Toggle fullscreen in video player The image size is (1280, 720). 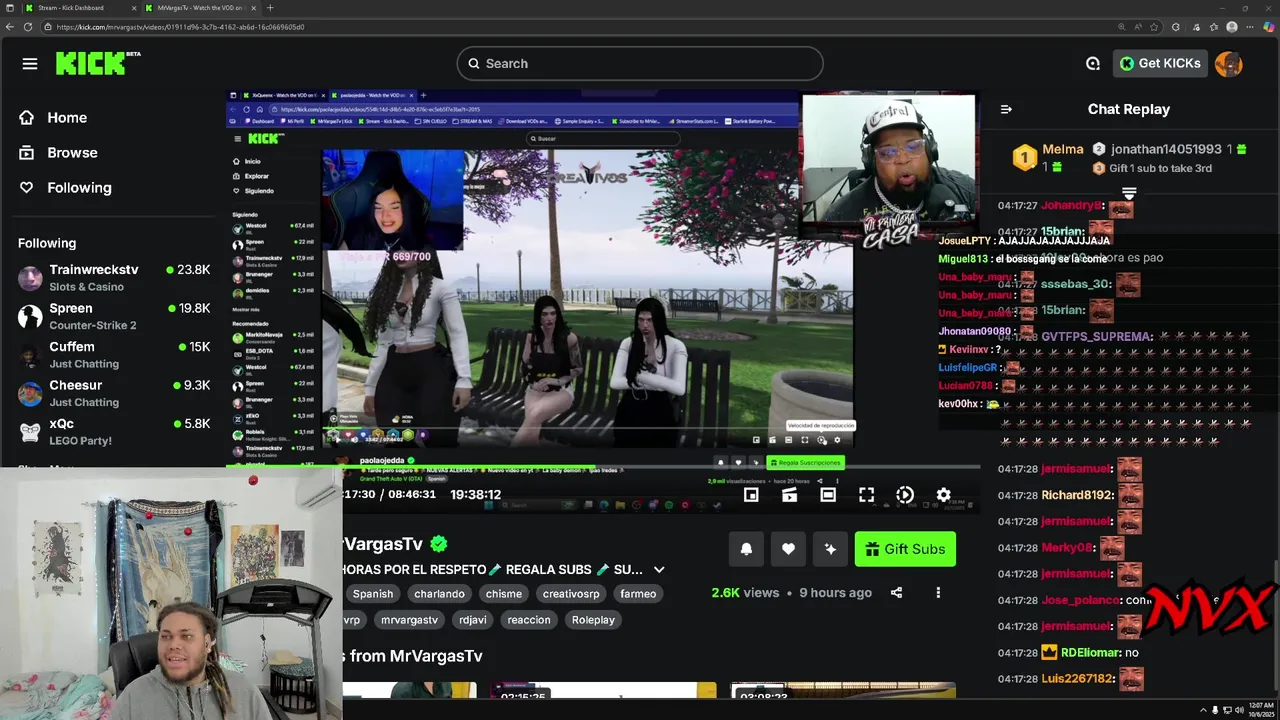(x=866, y=495)
